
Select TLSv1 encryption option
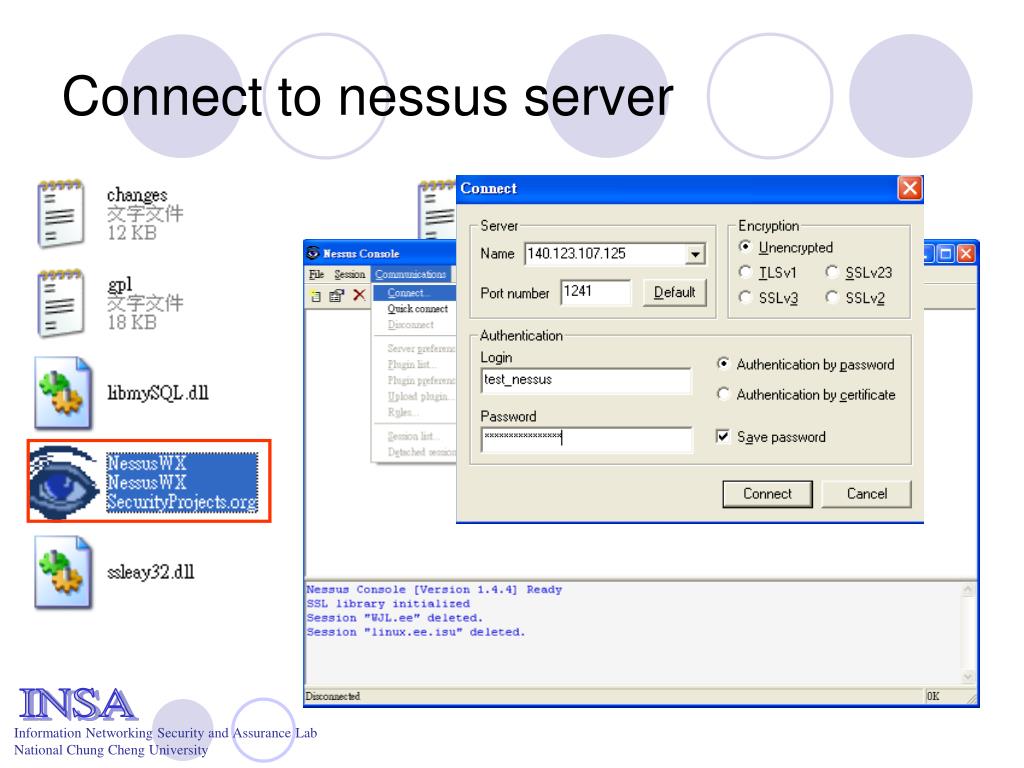[768, 272]
